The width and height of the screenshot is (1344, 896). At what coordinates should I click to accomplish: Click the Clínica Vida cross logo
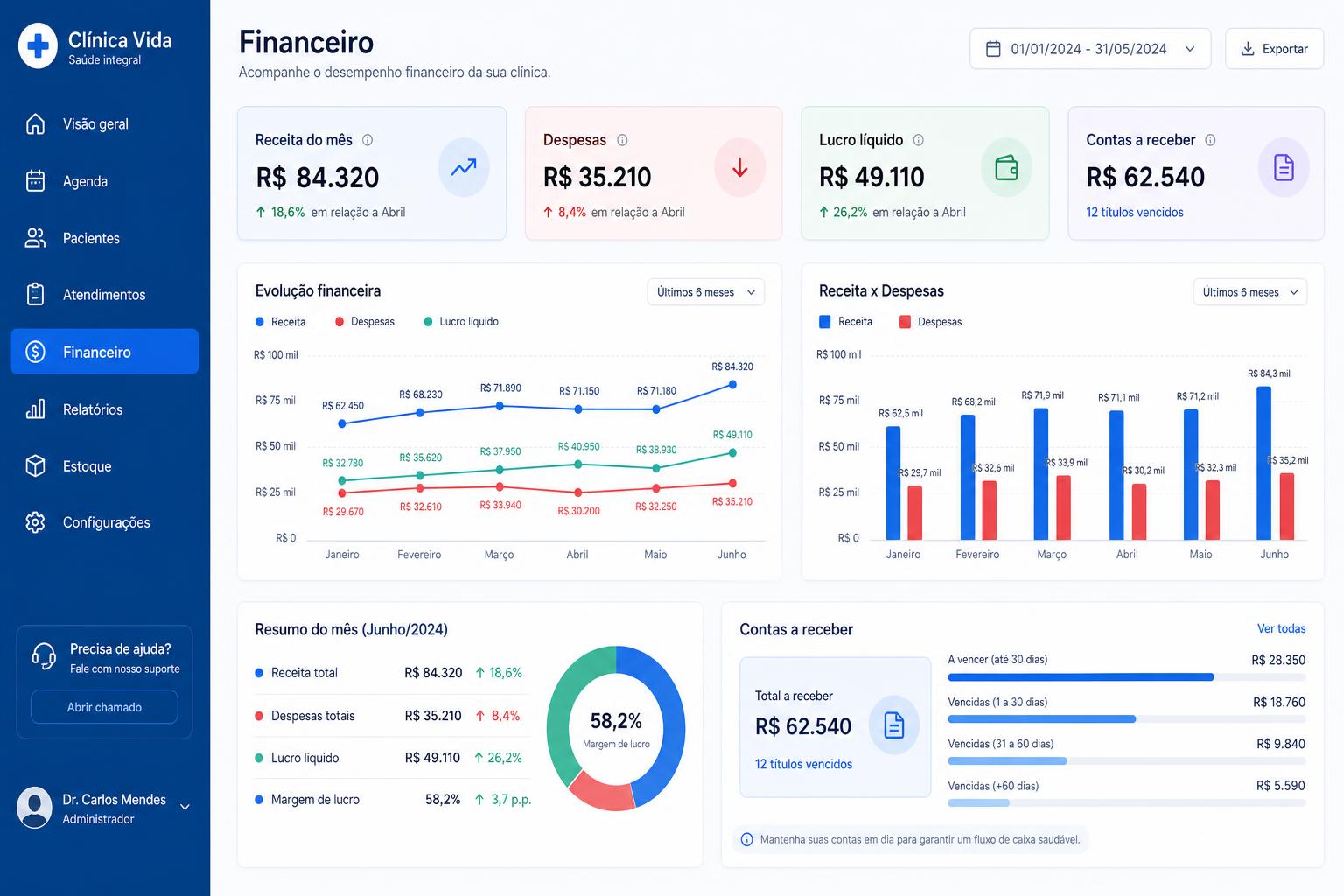38,45
